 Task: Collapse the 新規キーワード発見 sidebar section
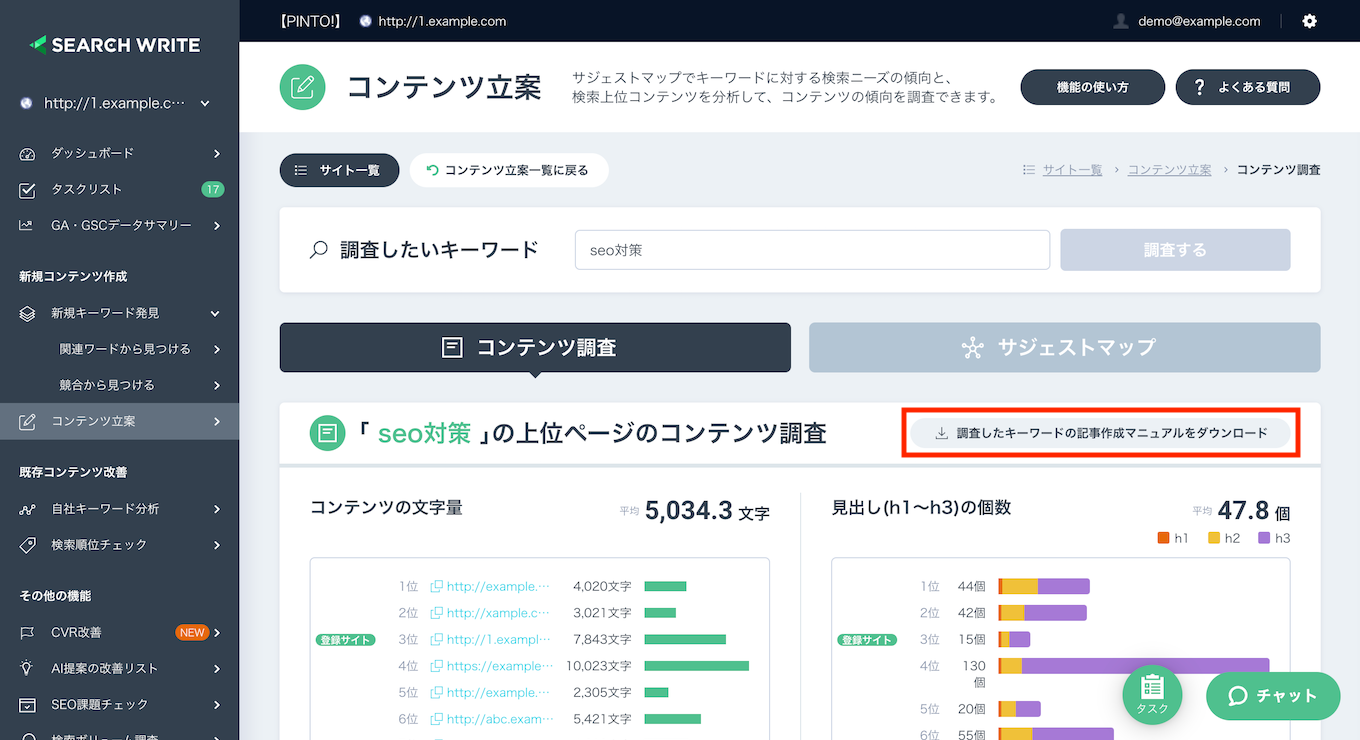pyautogui.click(x=216, y=313)
